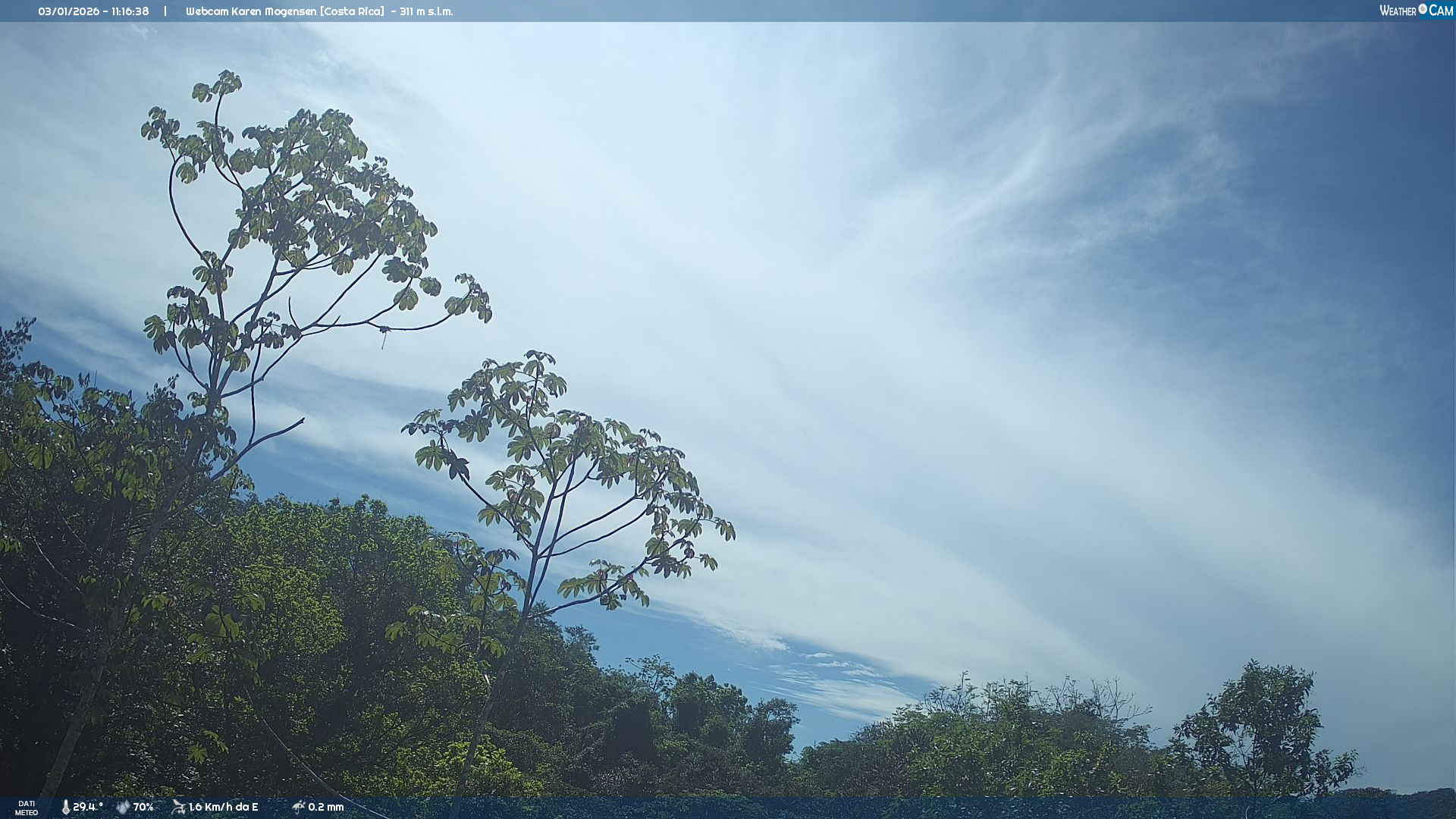1456x819 pixels.
Task: Click the humidity water droplets icon
Action: tap(123, 807)
